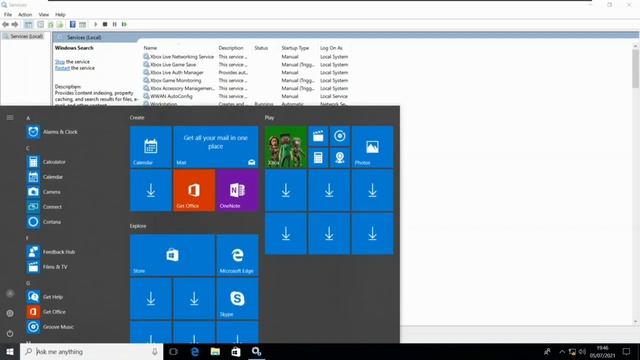Open the small Groove Music disc tile
This screenshot has height=360, width=640.
[340, 136]
